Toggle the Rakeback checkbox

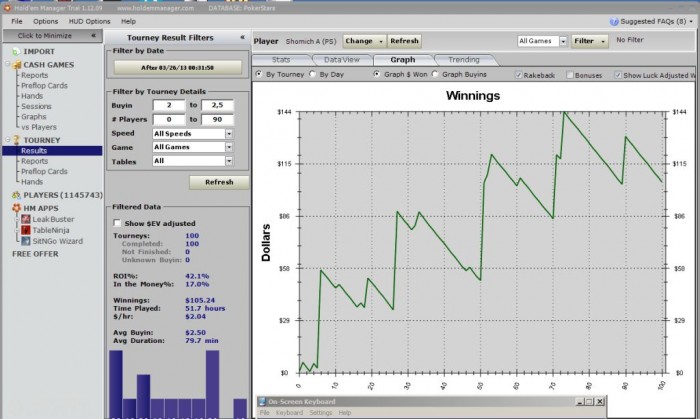click(x=518, y=75)
